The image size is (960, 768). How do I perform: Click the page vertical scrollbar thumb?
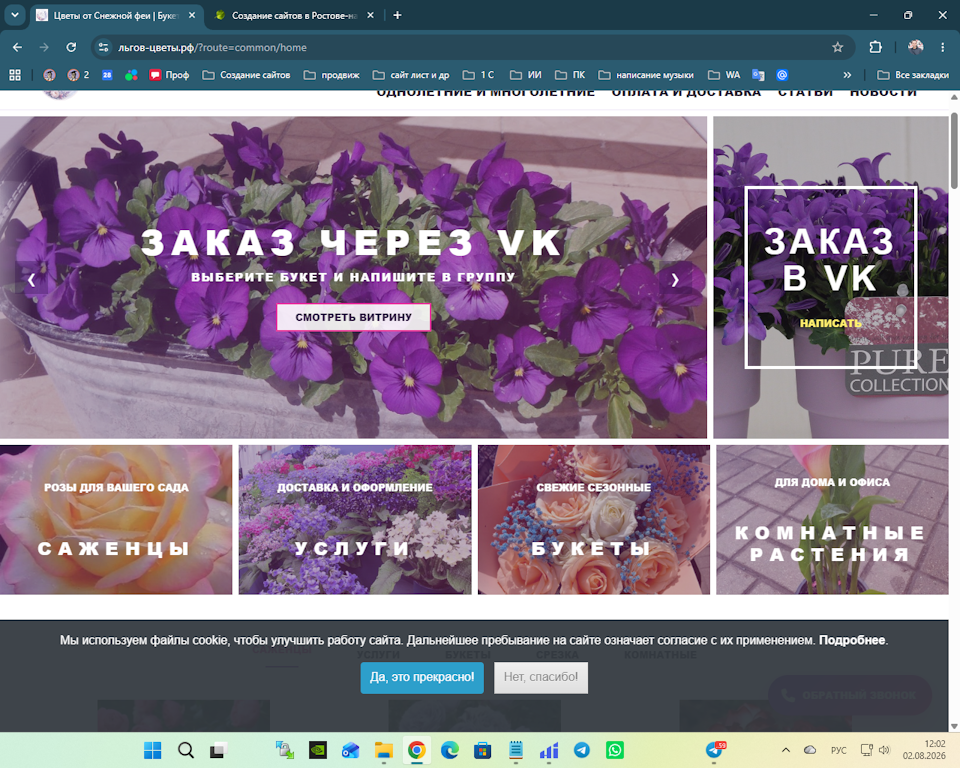pyautogui.click(x=954, y=150)
